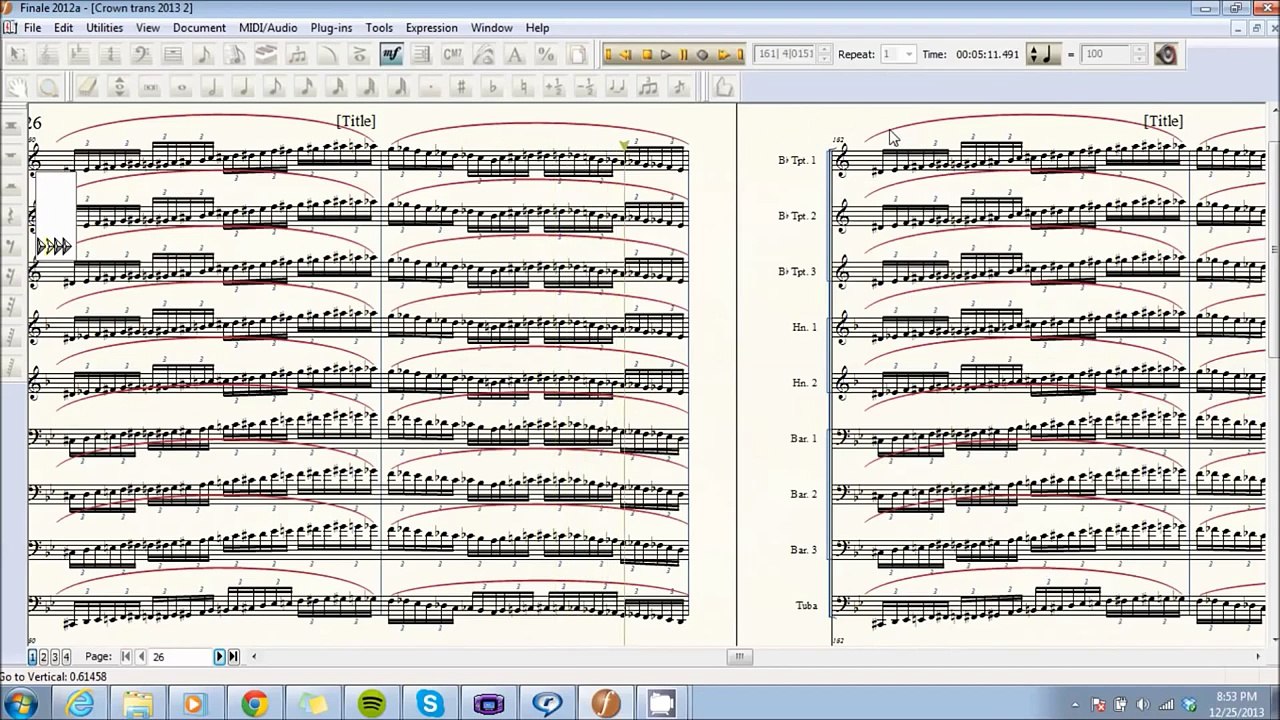Select the Hand Grabber tool
This screenshot has height=720, width=1280.
18,87
